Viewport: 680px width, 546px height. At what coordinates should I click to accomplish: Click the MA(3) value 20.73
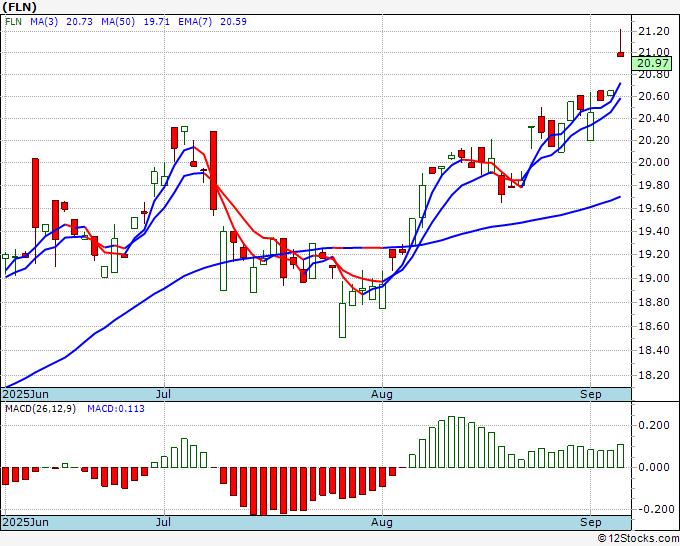coord(79,22)
